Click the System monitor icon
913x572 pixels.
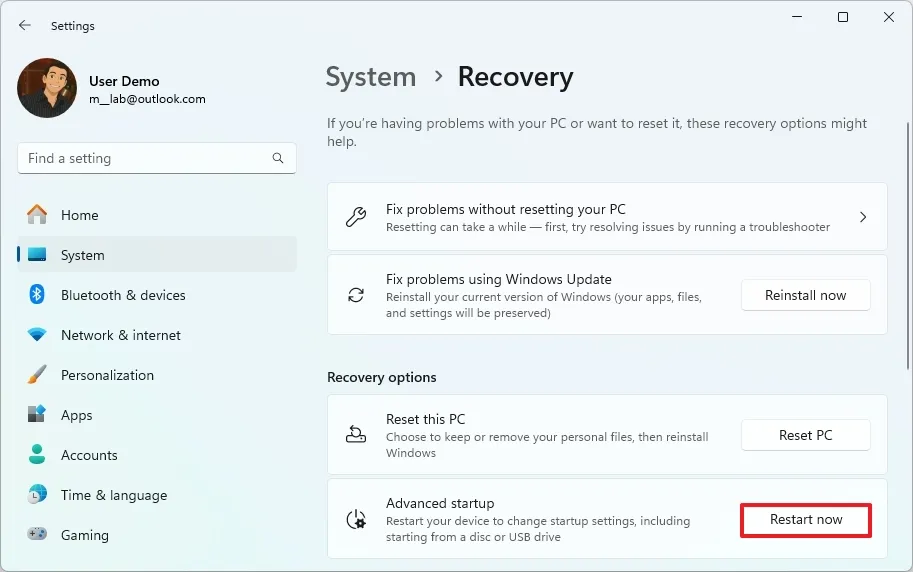37,255
